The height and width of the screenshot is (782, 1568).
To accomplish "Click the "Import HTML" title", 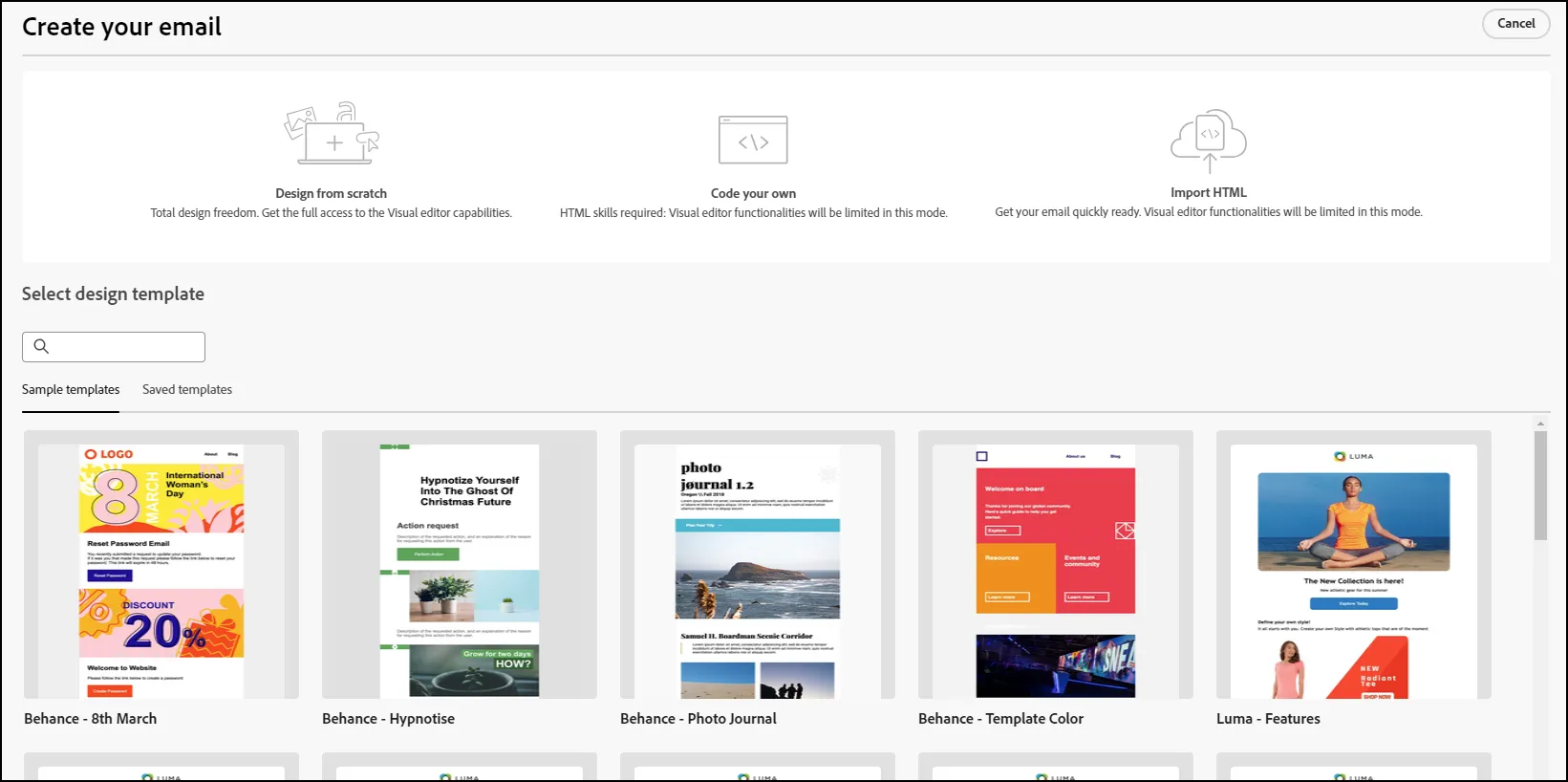I will coord(1209,192).
